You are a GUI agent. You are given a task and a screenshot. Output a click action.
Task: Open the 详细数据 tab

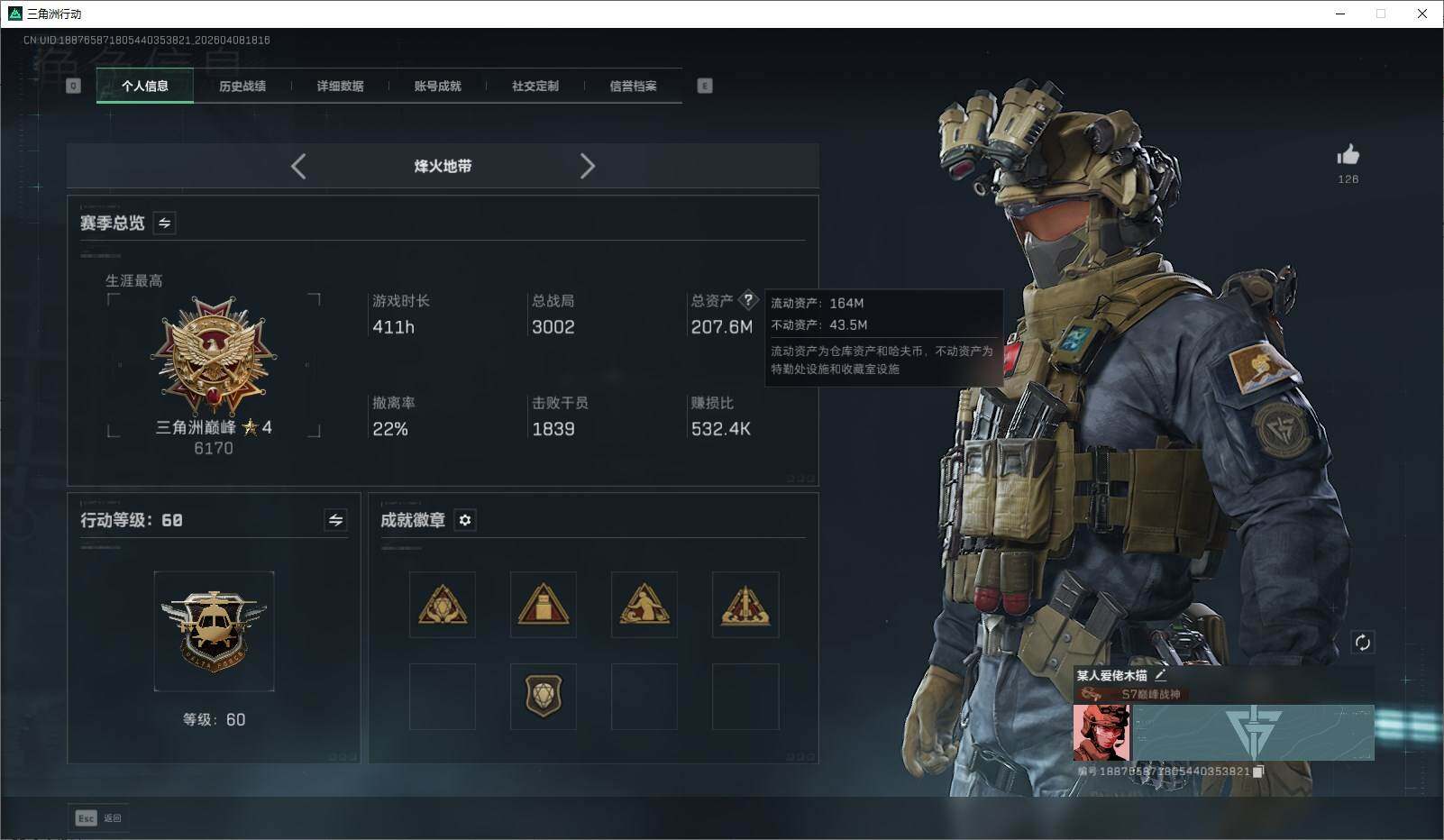(x=340, y=86)
